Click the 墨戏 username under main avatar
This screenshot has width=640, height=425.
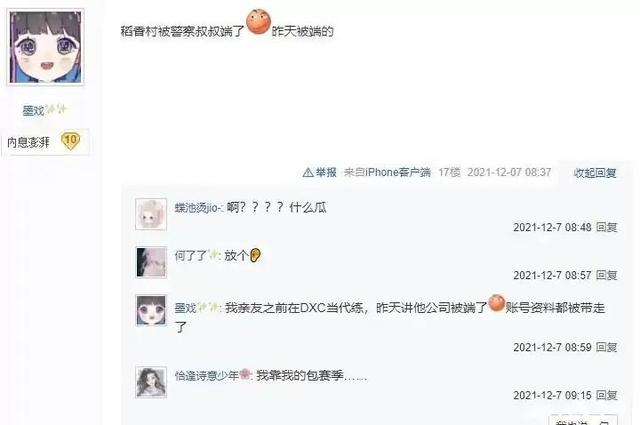(33, 110)
